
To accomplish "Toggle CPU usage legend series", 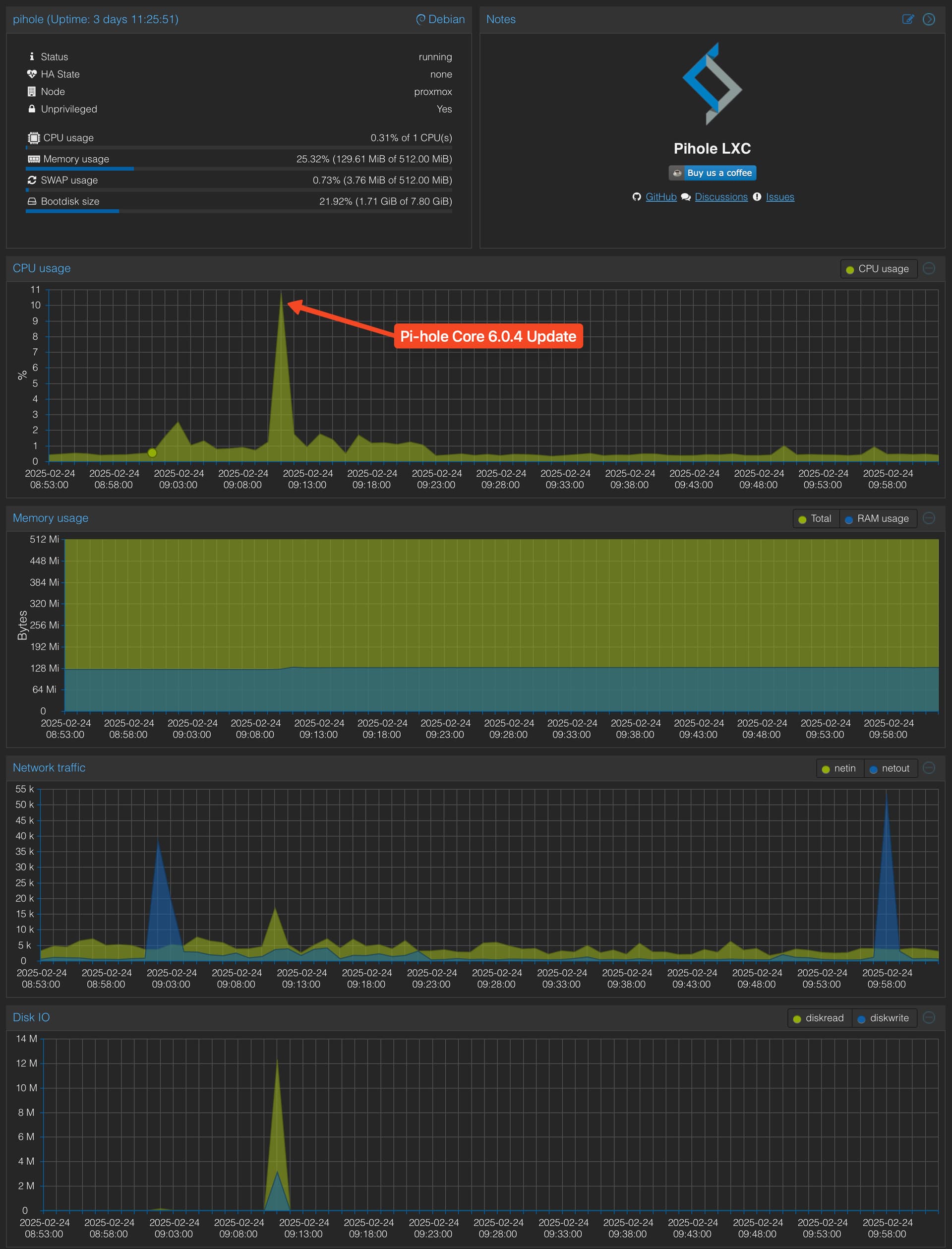I will coord(878,269).
